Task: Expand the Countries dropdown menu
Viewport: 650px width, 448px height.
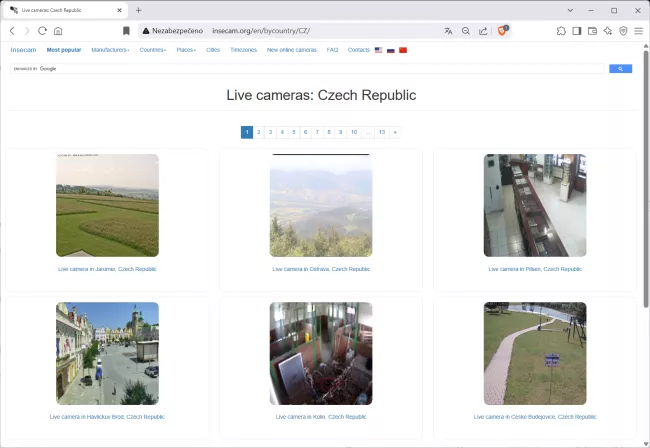Action: pos(153,49)
